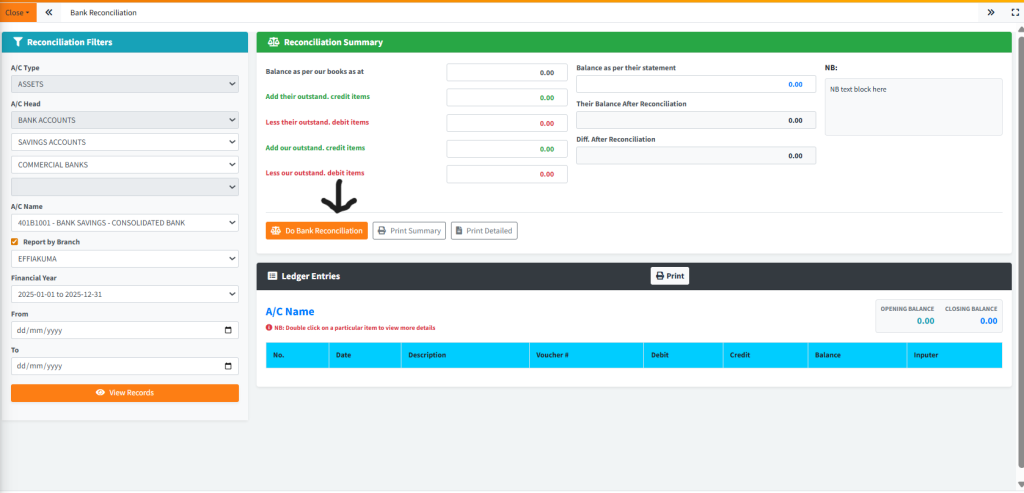1024x493 pixels.
Task: Toggle fullscreen mode icon
Action: (1012, 13)
